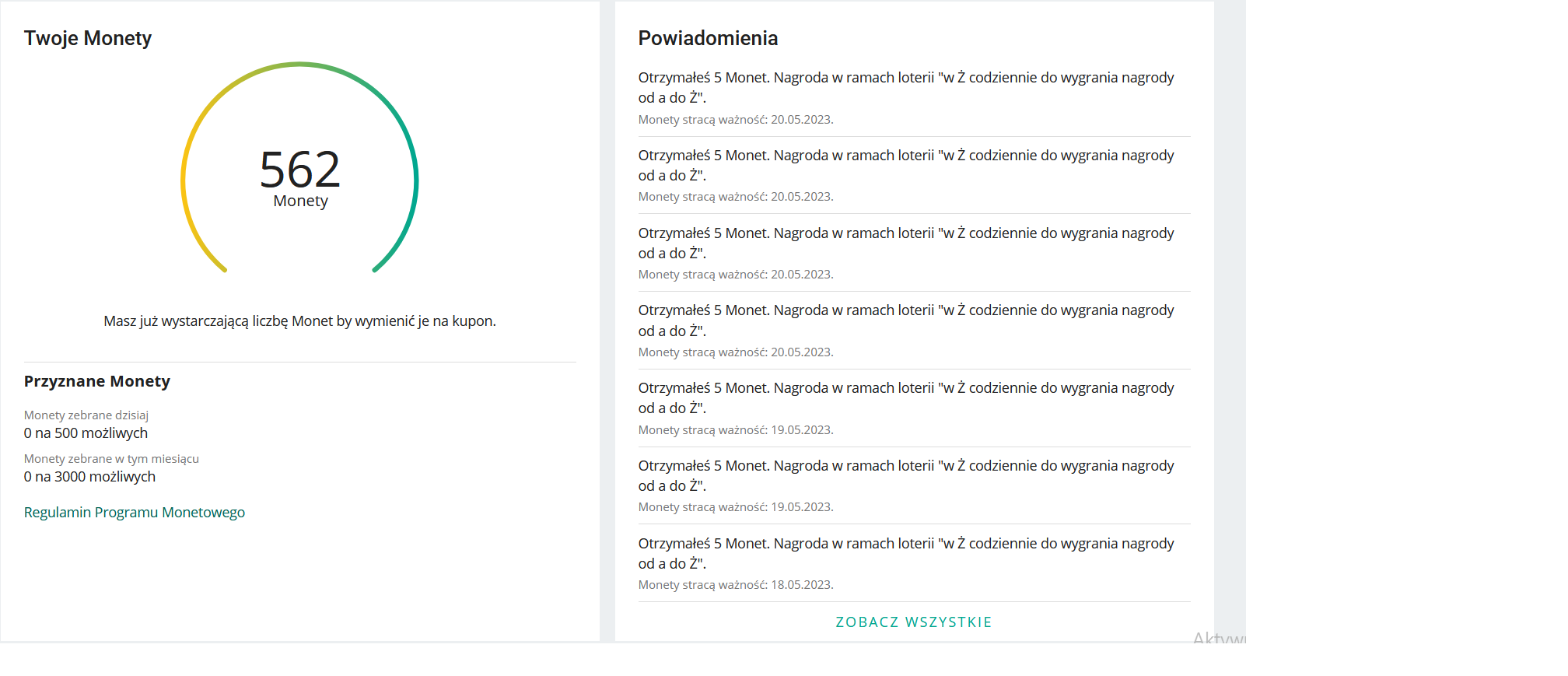The image size is (1568, 676).
Task: Click the Monety zebrane dzisiaj label
Action: (86, 415)
